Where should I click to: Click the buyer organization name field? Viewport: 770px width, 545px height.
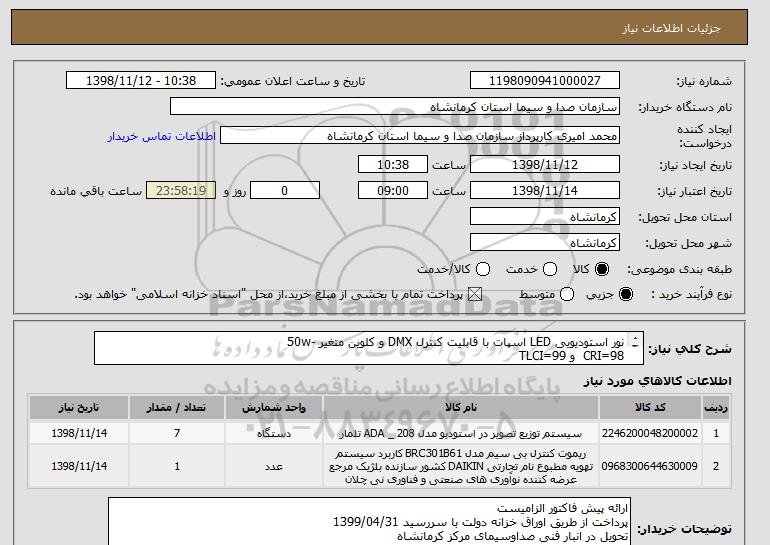point(395,107)
